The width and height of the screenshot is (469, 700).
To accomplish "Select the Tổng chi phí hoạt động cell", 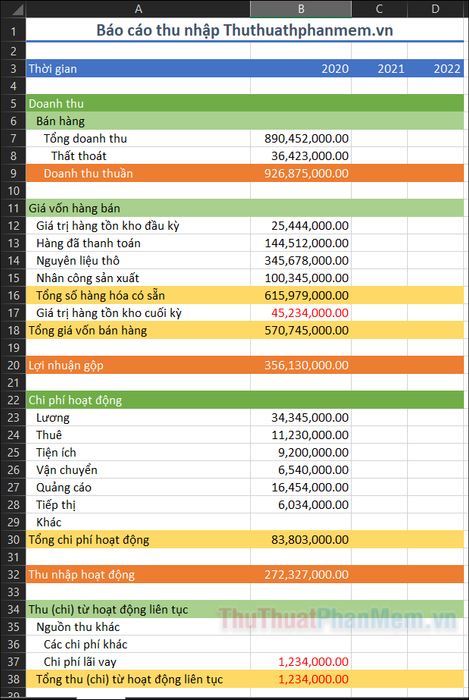I will point(138,540).
